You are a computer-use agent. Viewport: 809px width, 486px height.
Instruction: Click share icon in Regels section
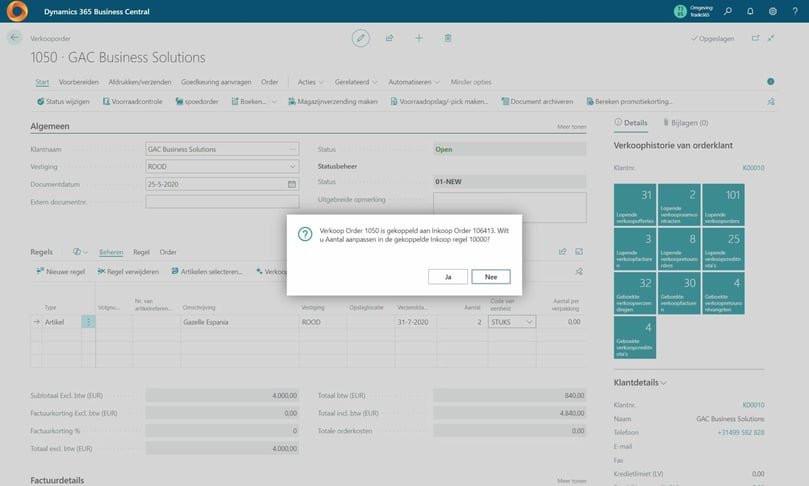click(562, 252)
